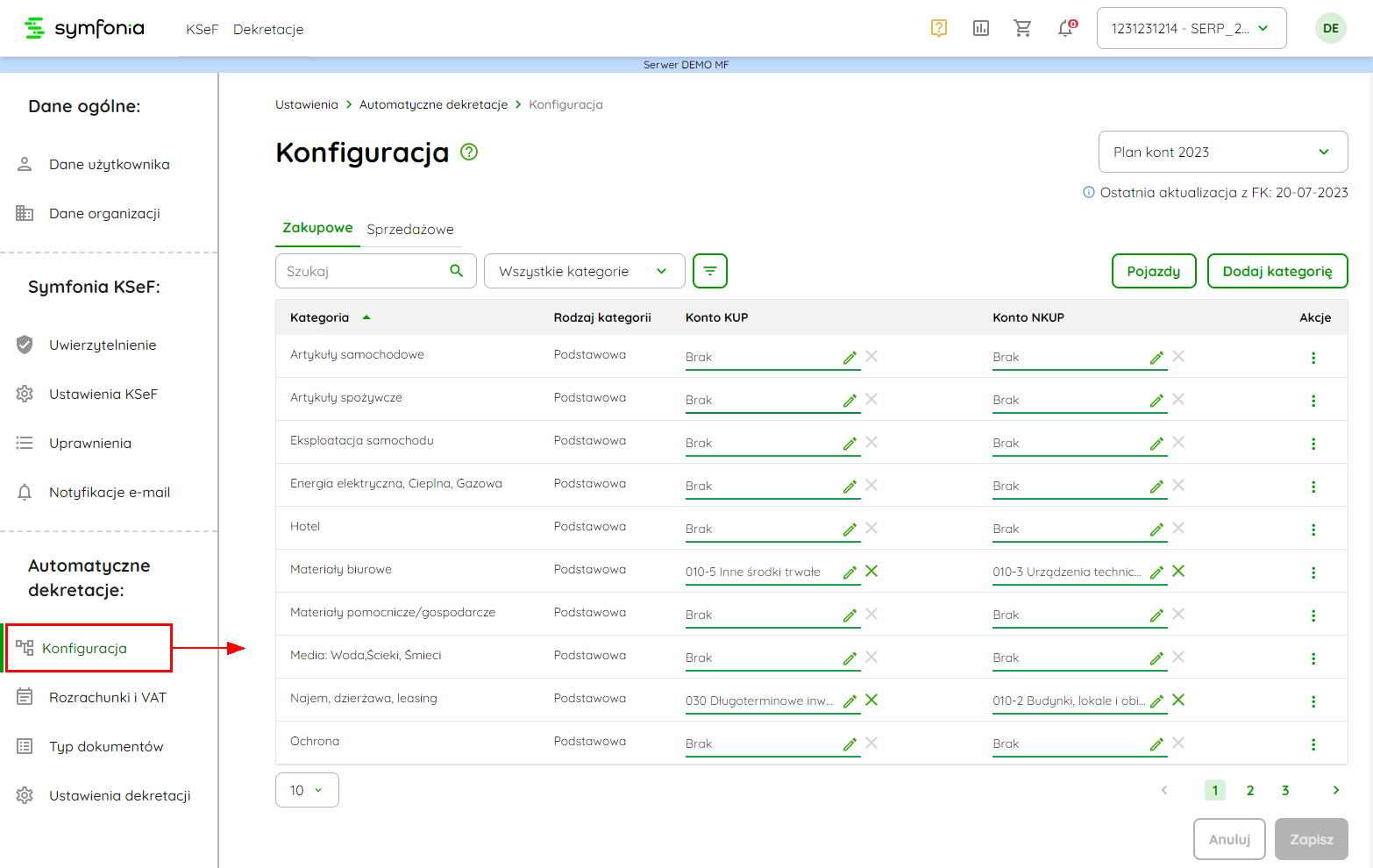Select page 1 in pagination

pyautogui.click(x=1215, y=790)
